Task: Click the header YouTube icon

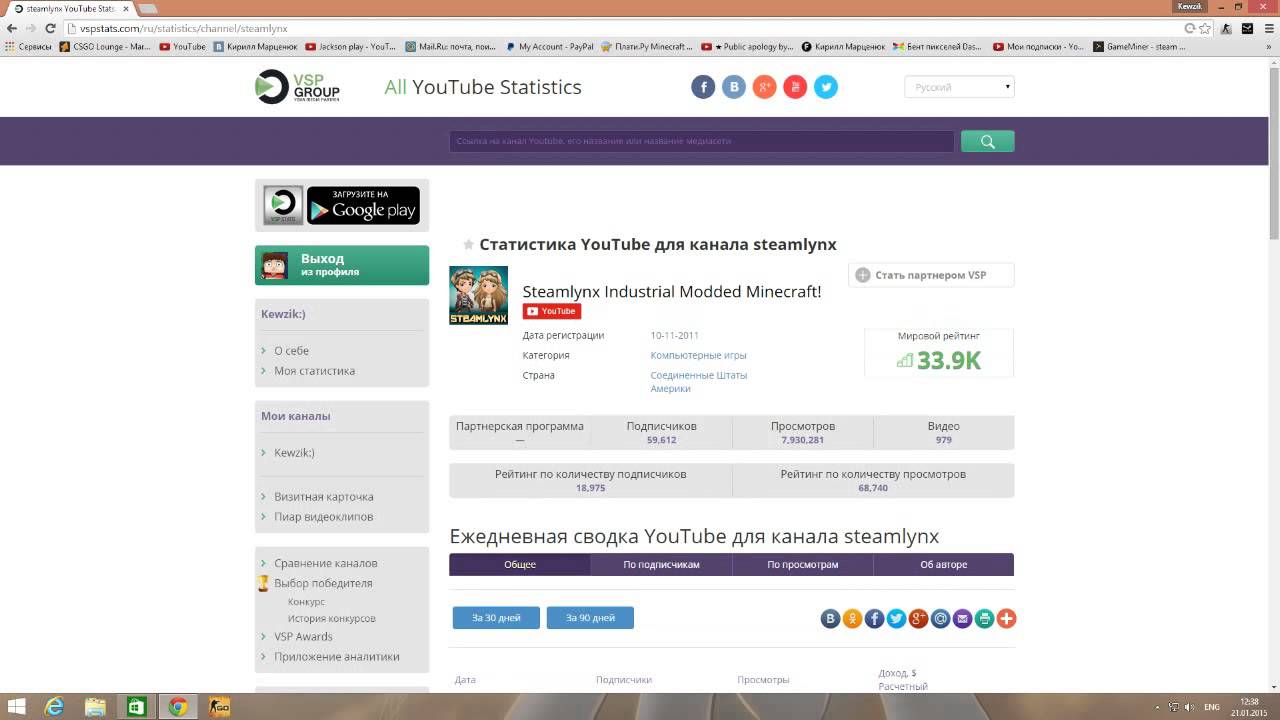Action: [x=795, y=87]
